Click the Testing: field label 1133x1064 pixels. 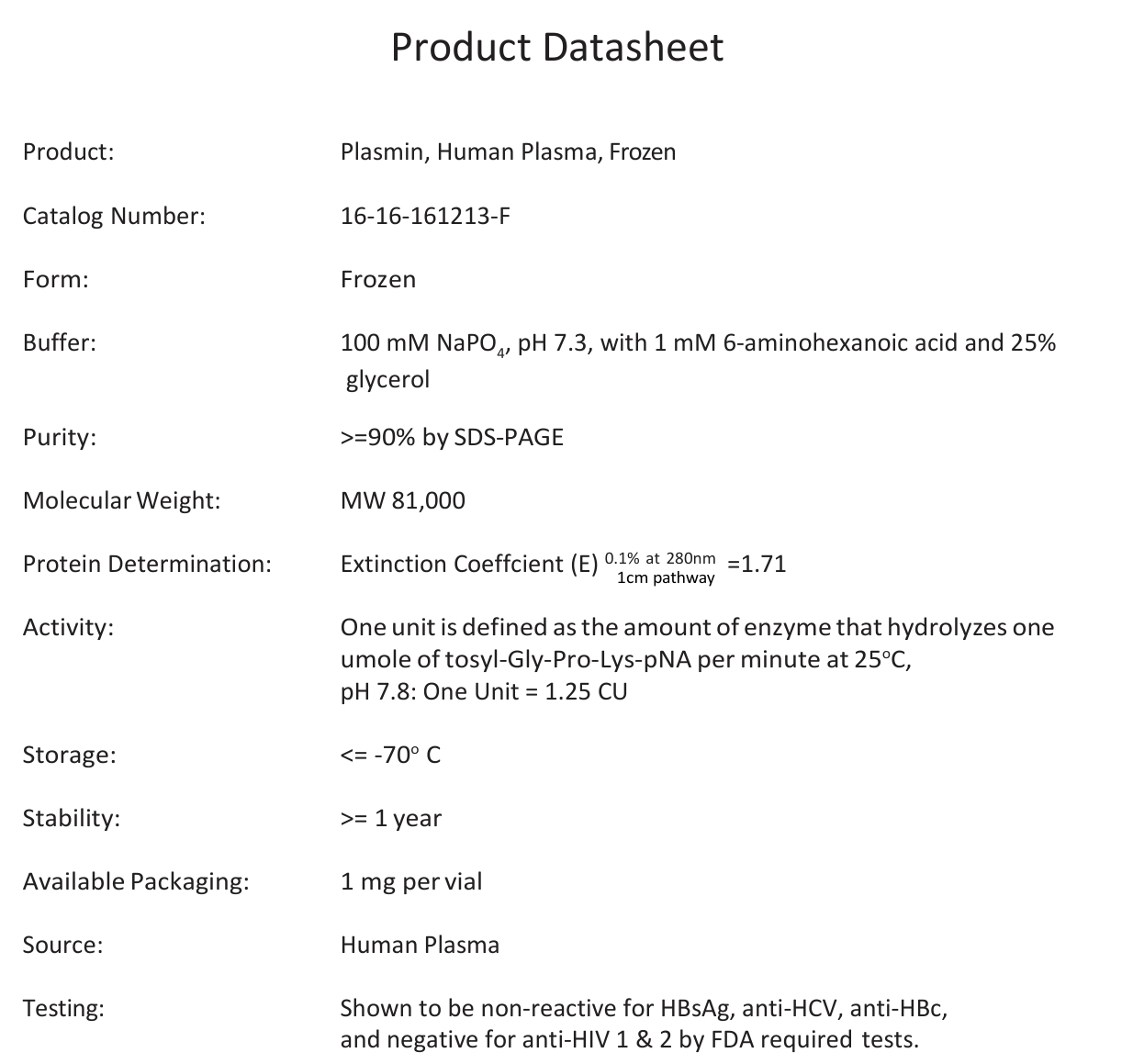tap(63, 1008)
